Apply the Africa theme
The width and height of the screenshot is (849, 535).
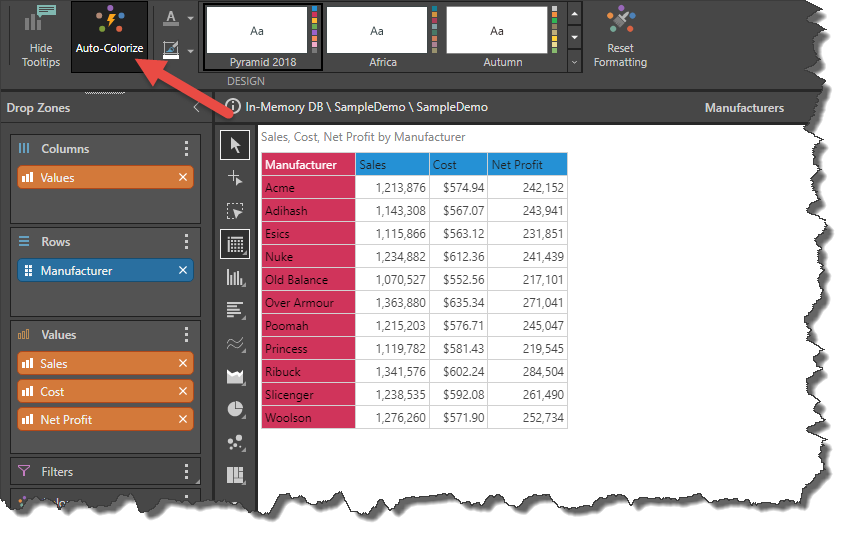[x=383, y=37]
